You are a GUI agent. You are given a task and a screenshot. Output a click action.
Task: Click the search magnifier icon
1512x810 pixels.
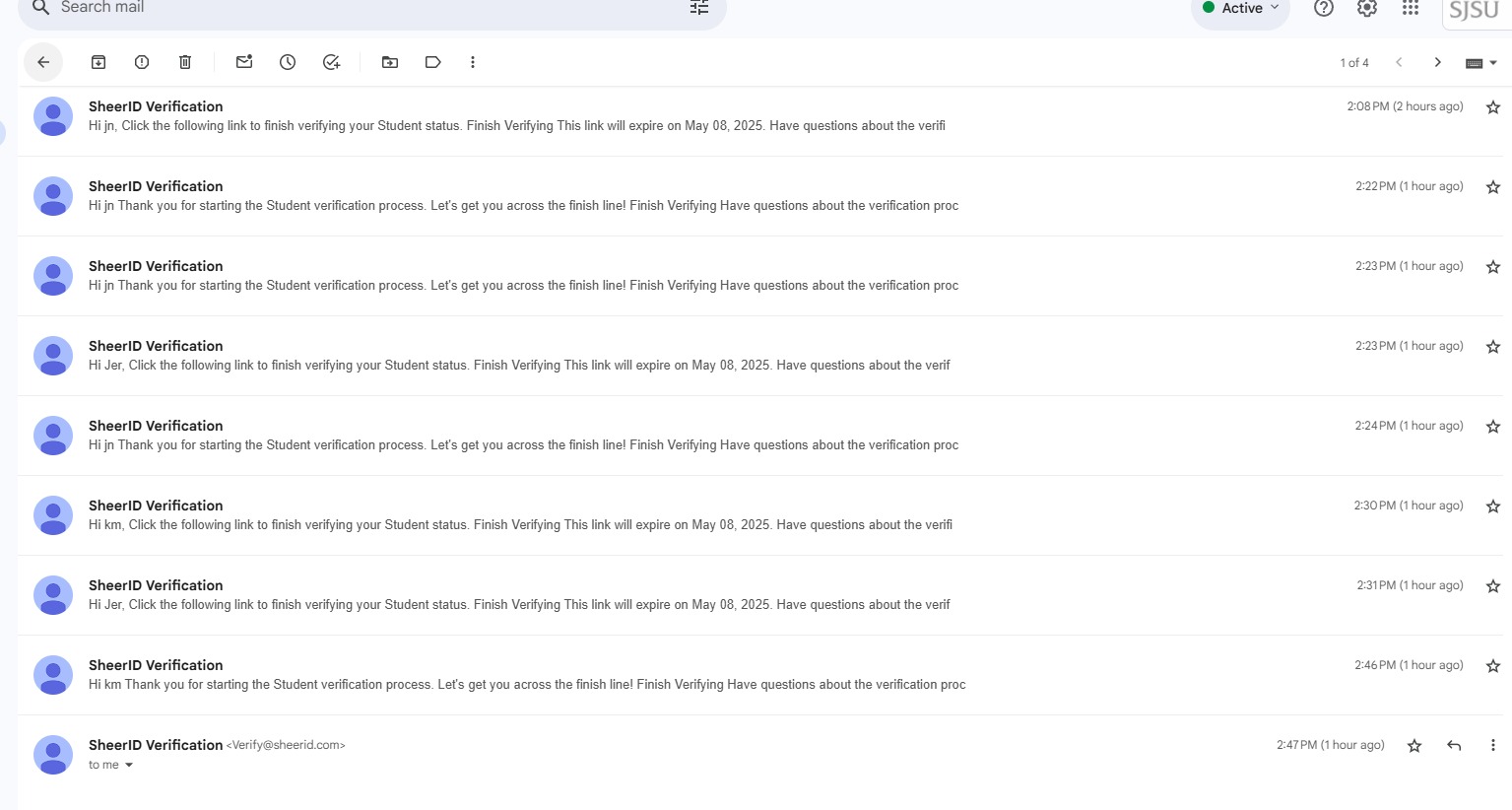(40, 8)
